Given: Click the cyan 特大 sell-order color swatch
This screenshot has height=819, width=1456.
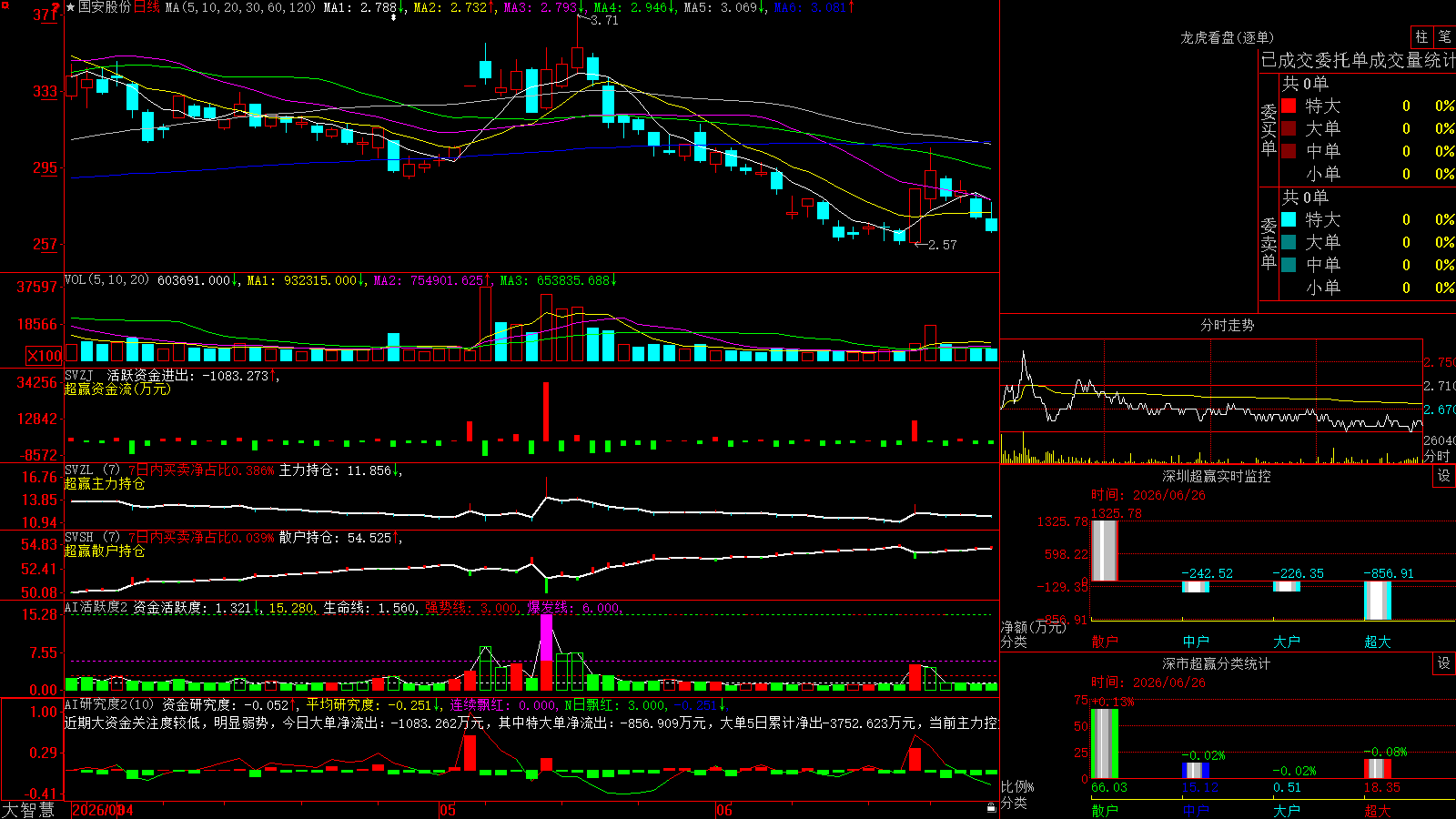Looking at the screenshot, I should 1289,219.
